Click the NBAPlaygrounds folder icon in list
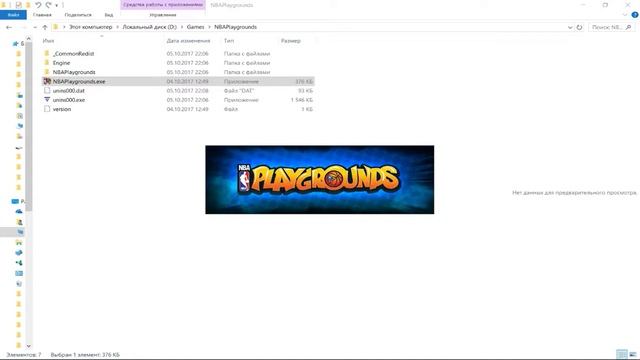 click(x=47, y=72)
